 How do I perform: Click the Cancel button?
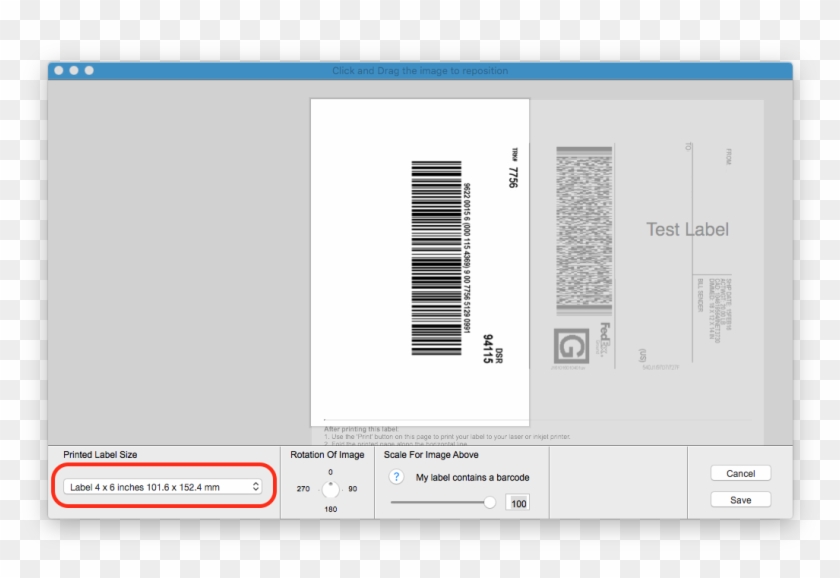[x=740, y=474]
